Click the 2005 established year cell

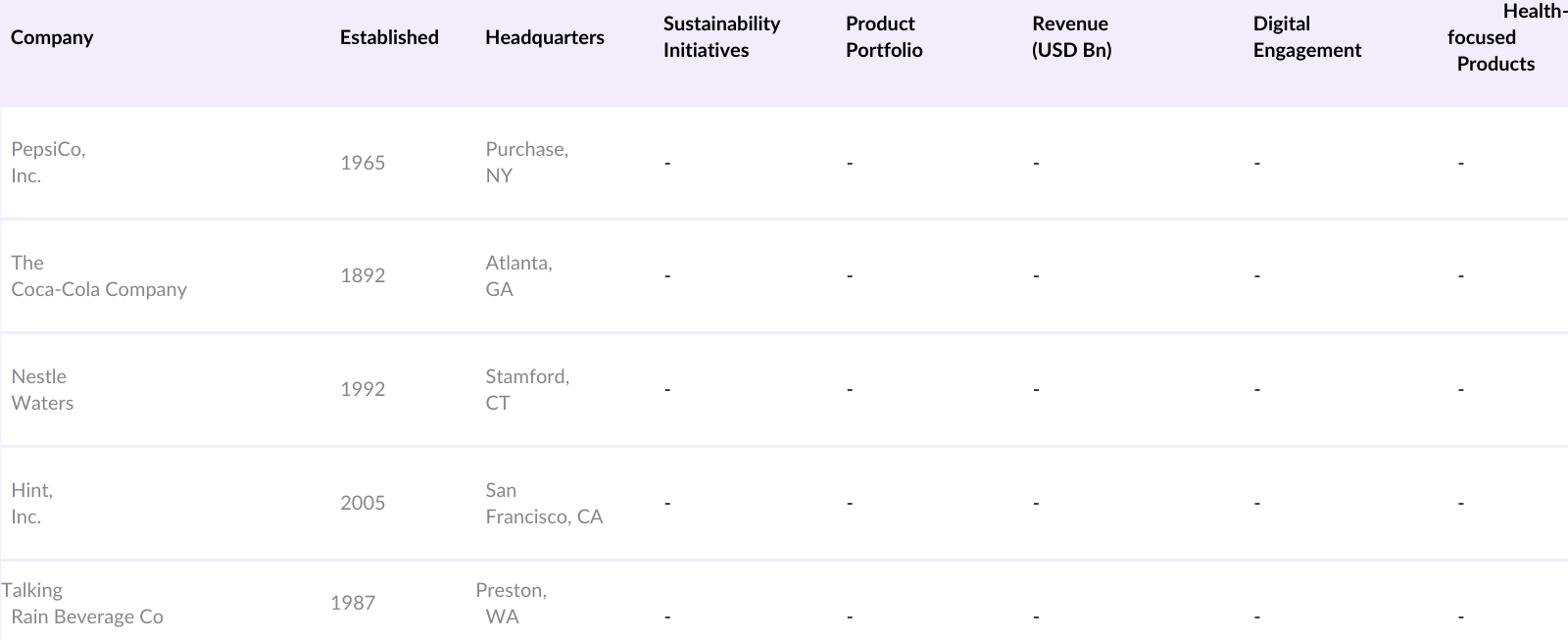pyautogui.click(x=363, y=504)
